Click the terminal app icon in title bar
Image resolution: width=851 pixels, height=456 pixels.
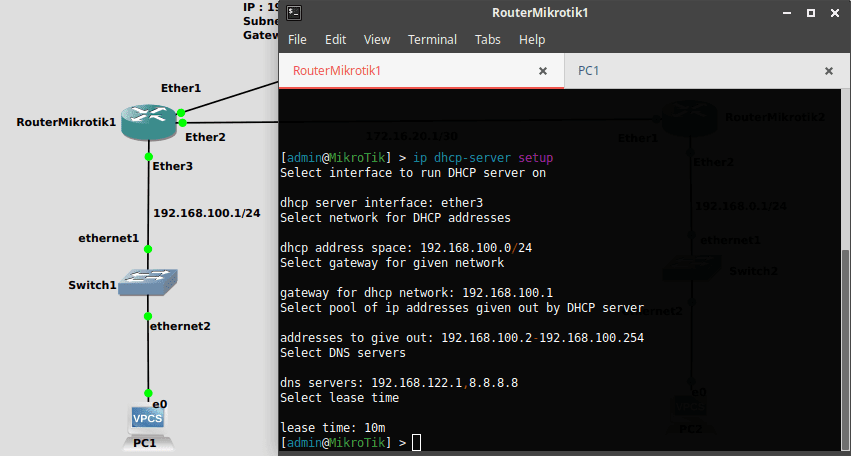(294, 12)
